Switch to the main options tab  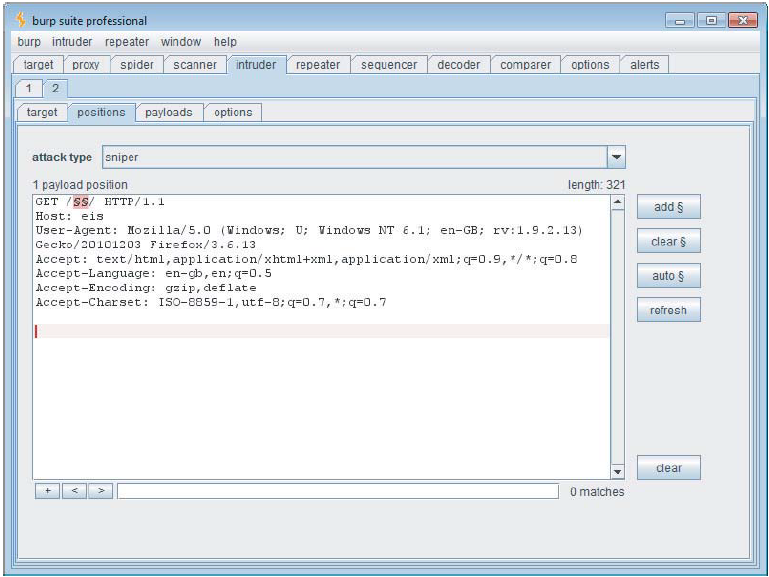click(x=590, y=65)
